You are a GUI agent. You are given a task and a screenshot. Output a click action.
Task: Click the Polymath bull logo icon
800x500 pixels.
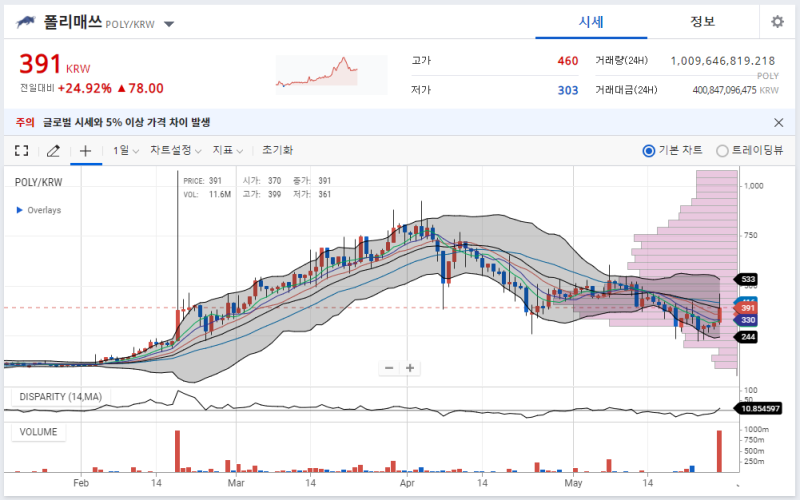point(26,22)
